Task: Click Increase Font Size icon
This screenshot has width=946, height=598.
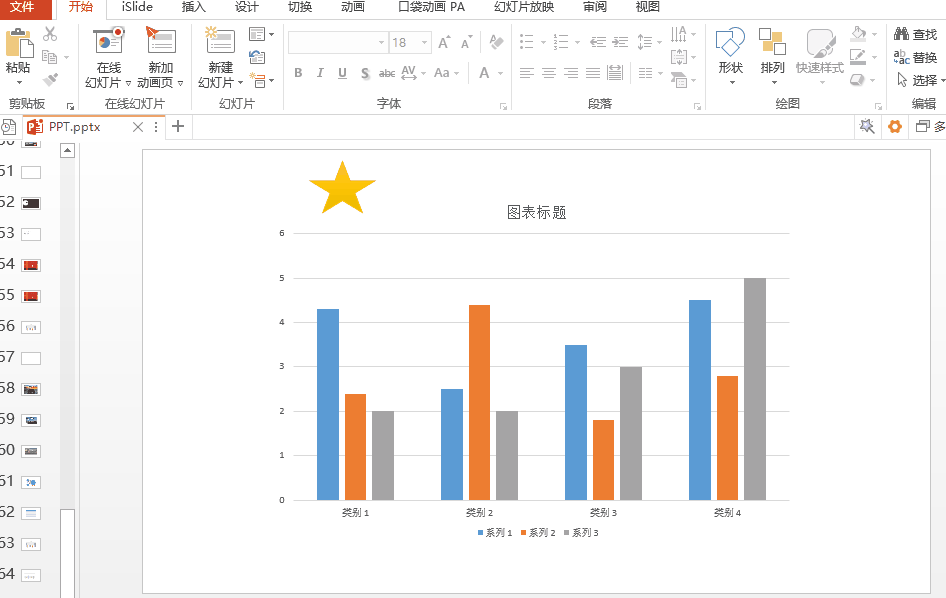Action: (444, 43)
